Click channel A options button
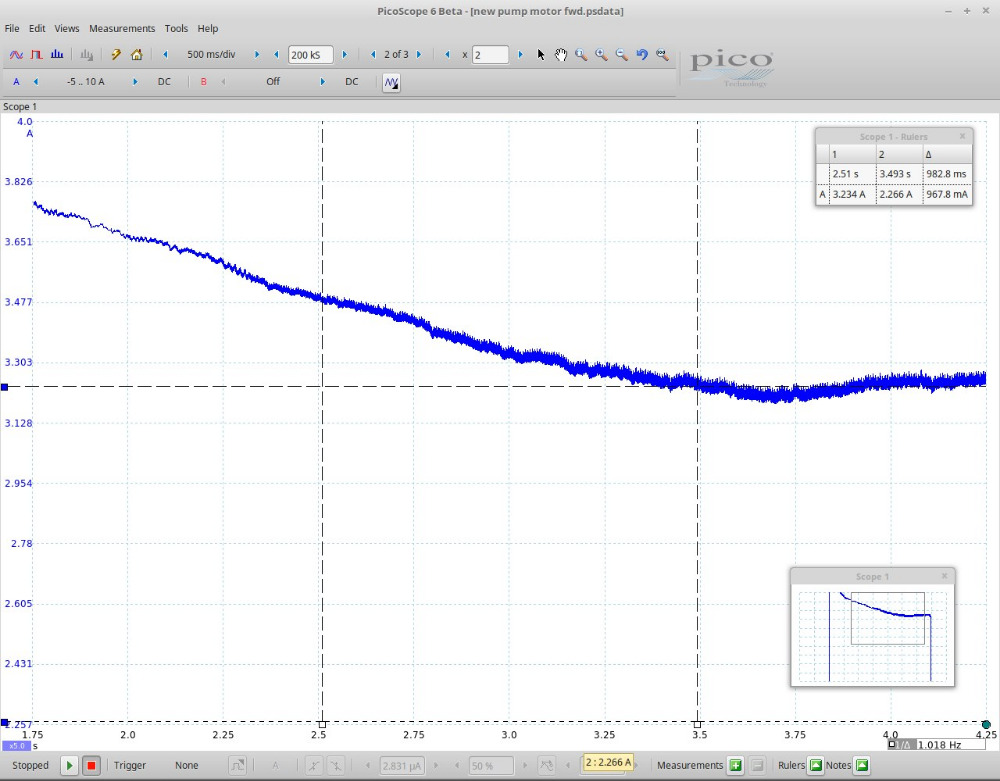1000x781 pixels. tap(16, 82)
